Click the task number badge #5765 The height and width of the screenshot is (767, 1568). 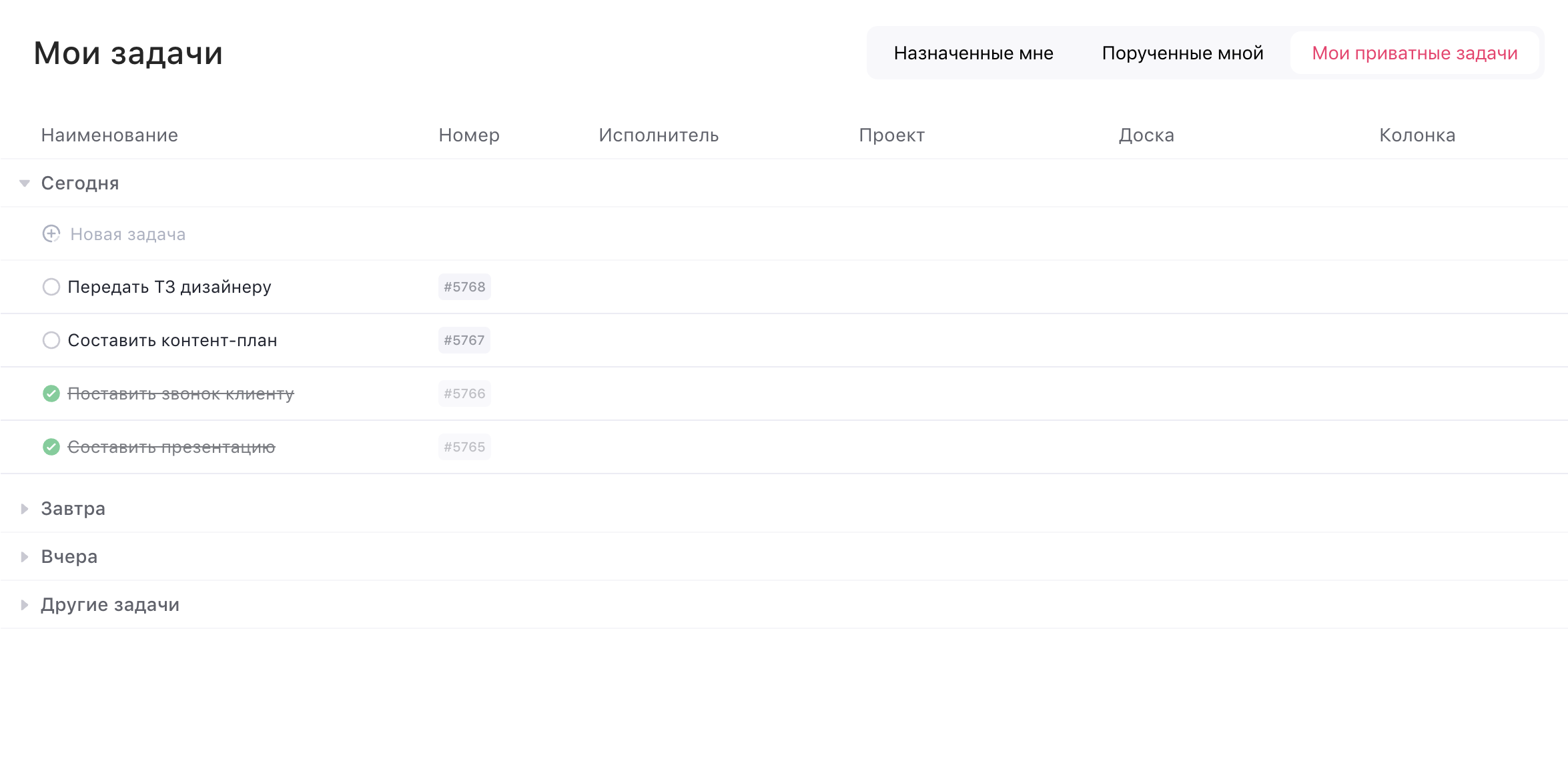(x=464, y=447)
